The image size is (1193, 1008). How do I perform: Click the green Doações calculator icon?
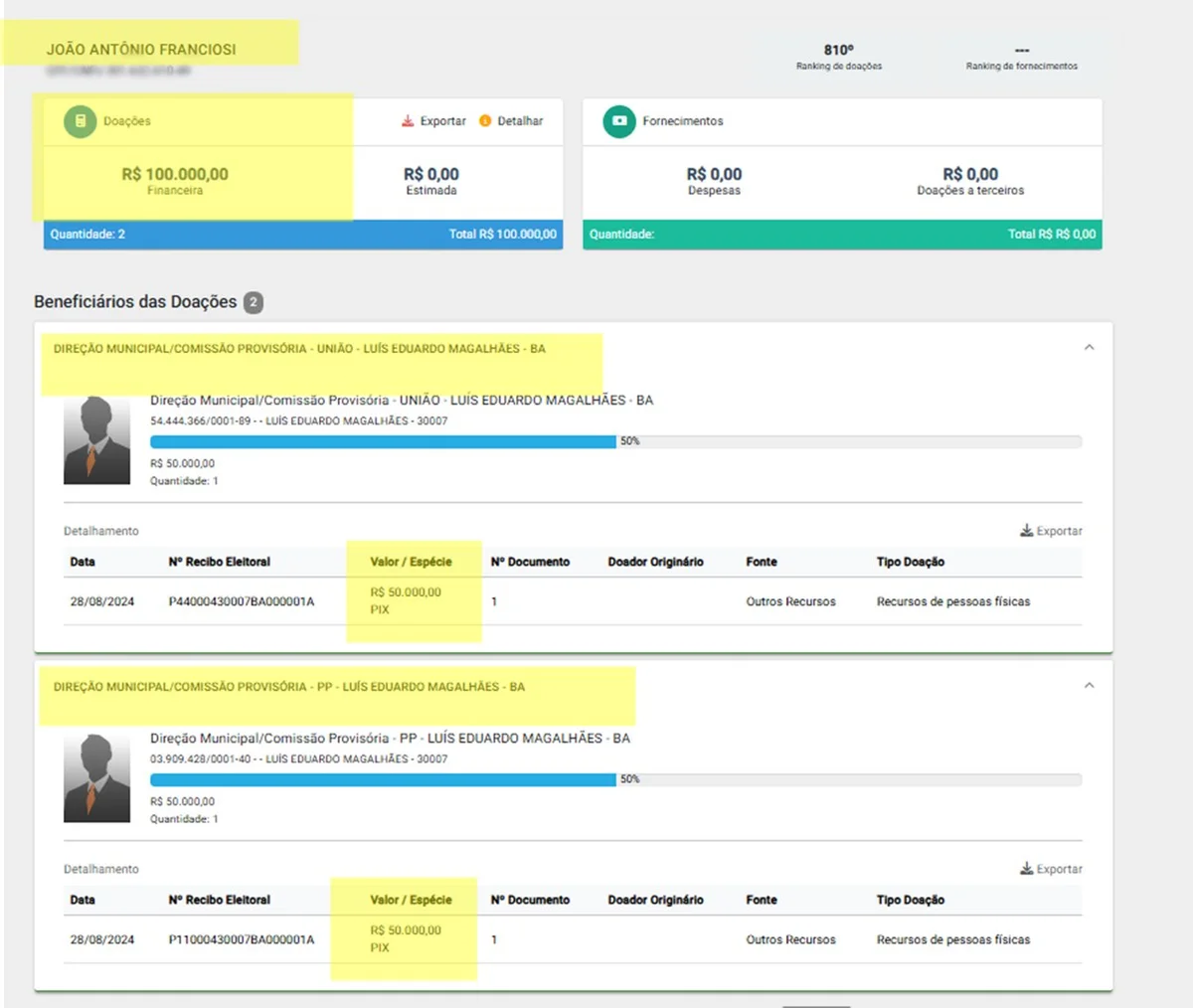[x=81, y=121]
